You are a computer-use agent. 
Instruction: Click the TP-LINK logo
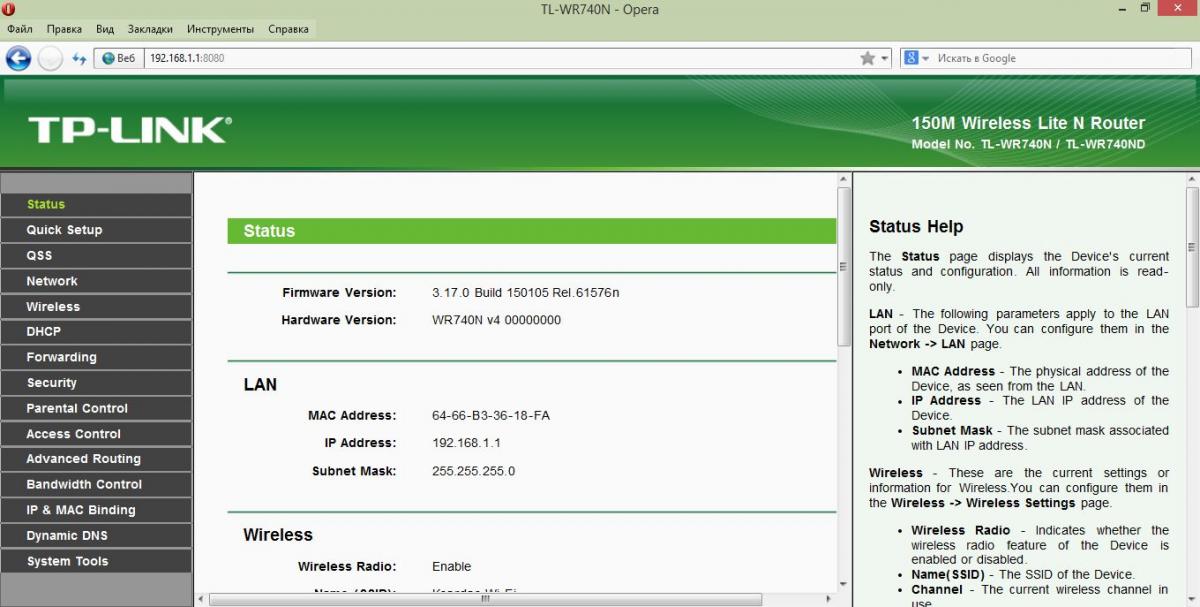click(130, 130)
